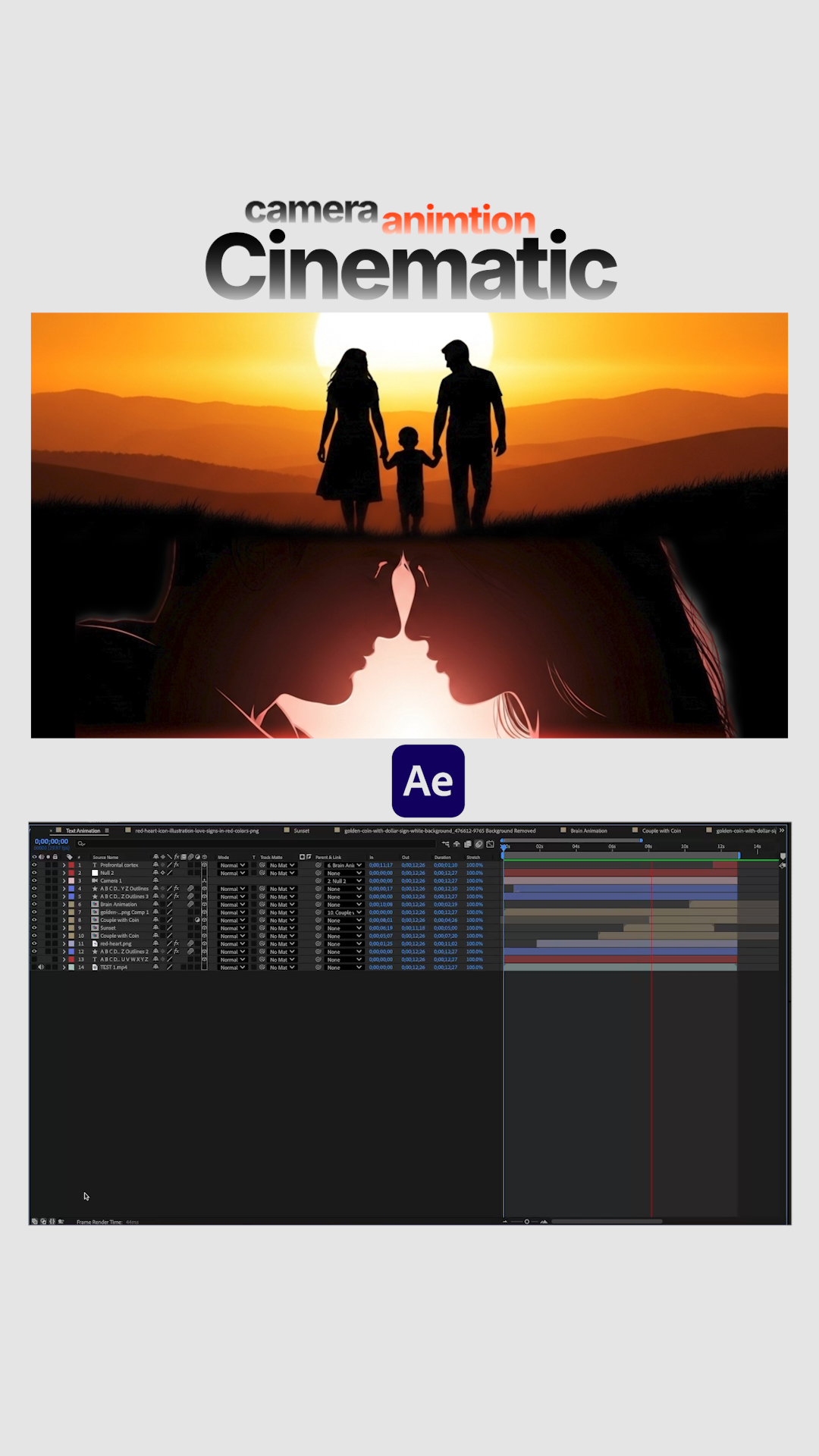This screenshot has width=819, height=1456.
Task: Toggle visibility of red-heart.png layer
Action: coord(34,943)
